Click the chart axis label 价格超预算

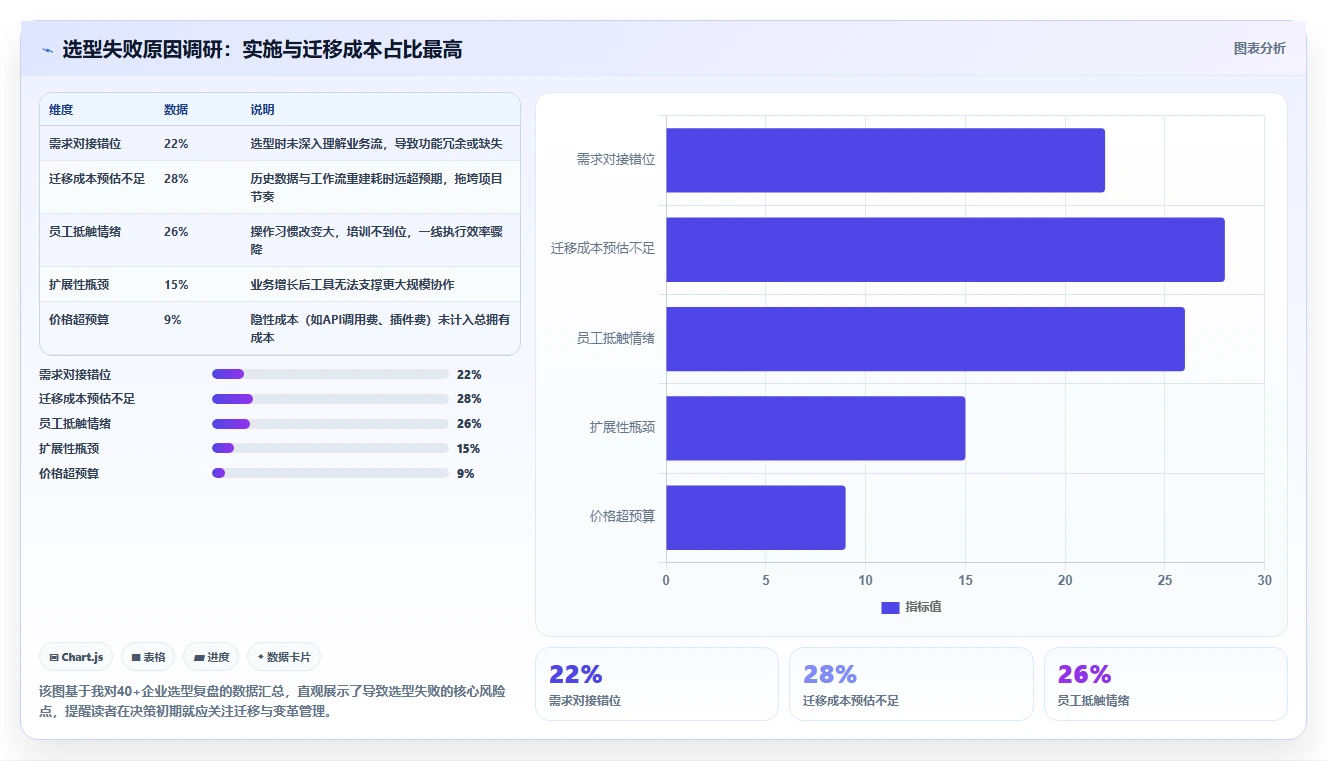(x=622, y=517)
